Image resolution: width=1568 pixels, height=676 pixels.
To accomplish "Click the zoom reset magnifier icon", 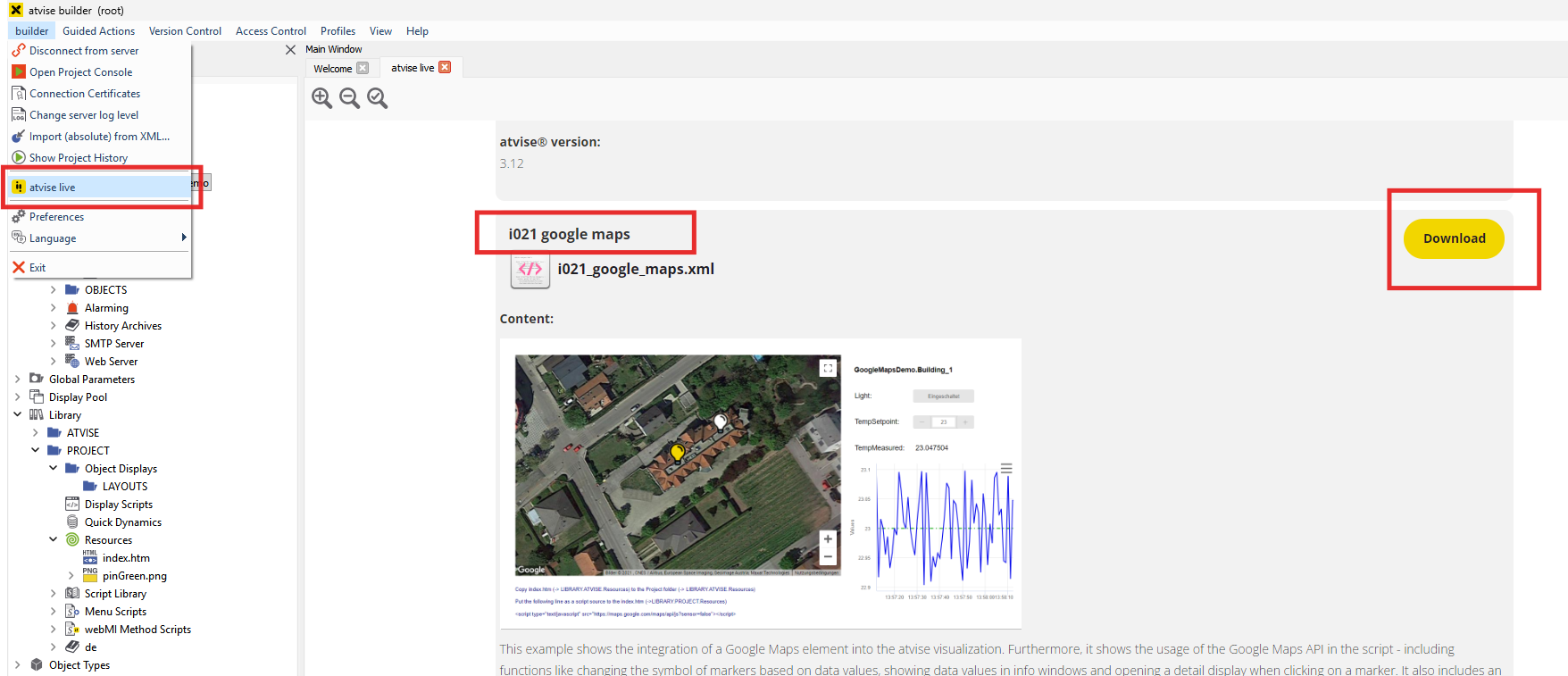I will (x=378, y=98).
